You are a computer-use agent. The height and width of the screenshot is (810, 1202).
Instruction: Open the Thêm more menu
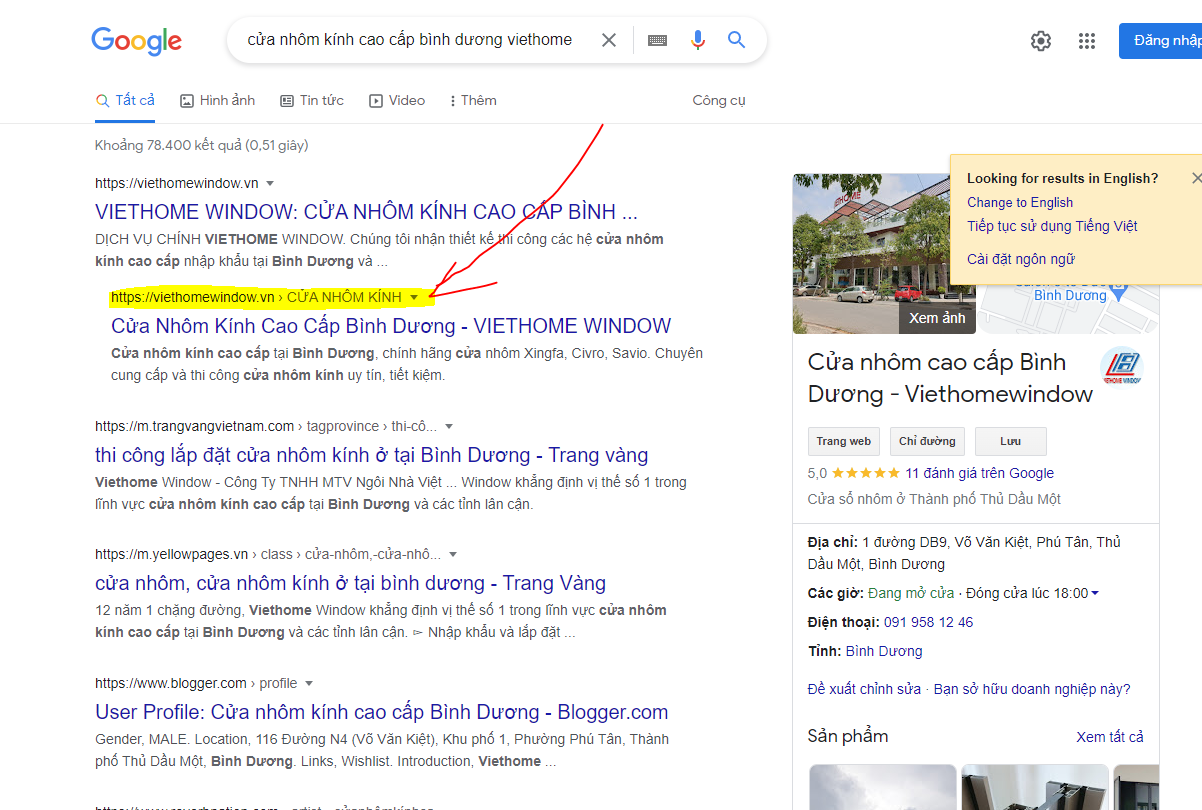(x=473, y=100)
